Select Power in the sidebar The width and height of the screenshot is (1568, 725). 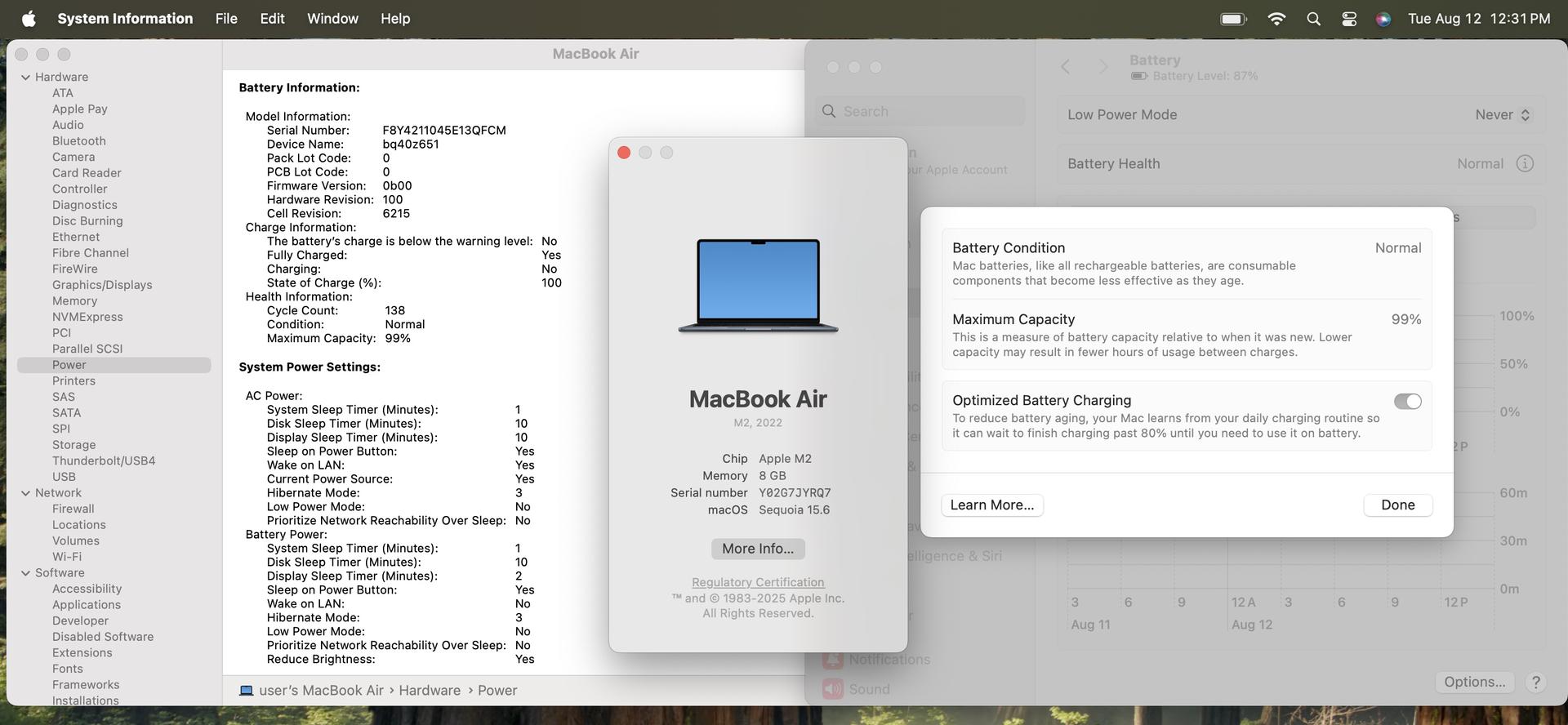click(114, 365)
